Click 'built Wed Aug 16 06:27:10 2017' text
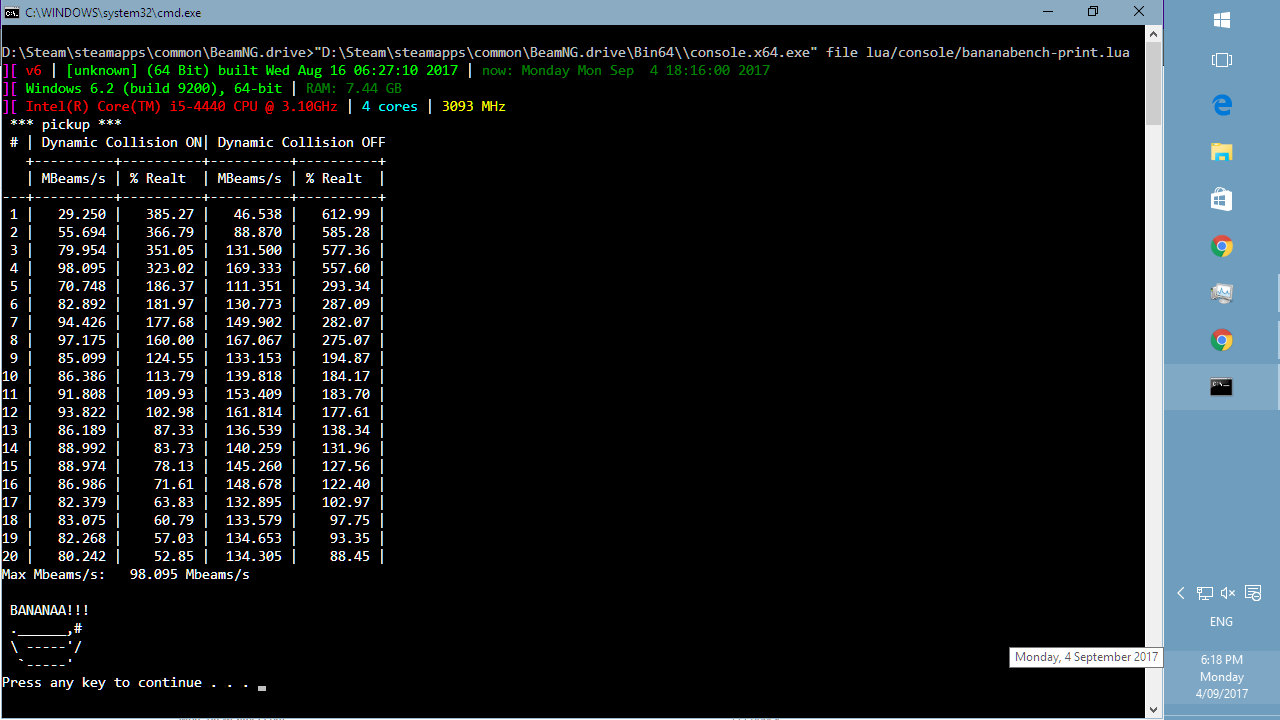The height and width of the screenshot is (720, 1280). 337,70
